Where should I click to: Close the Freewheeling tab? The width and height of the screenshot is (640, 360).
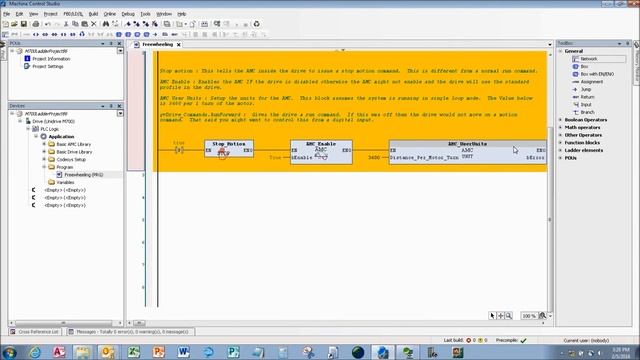point(178,44)
